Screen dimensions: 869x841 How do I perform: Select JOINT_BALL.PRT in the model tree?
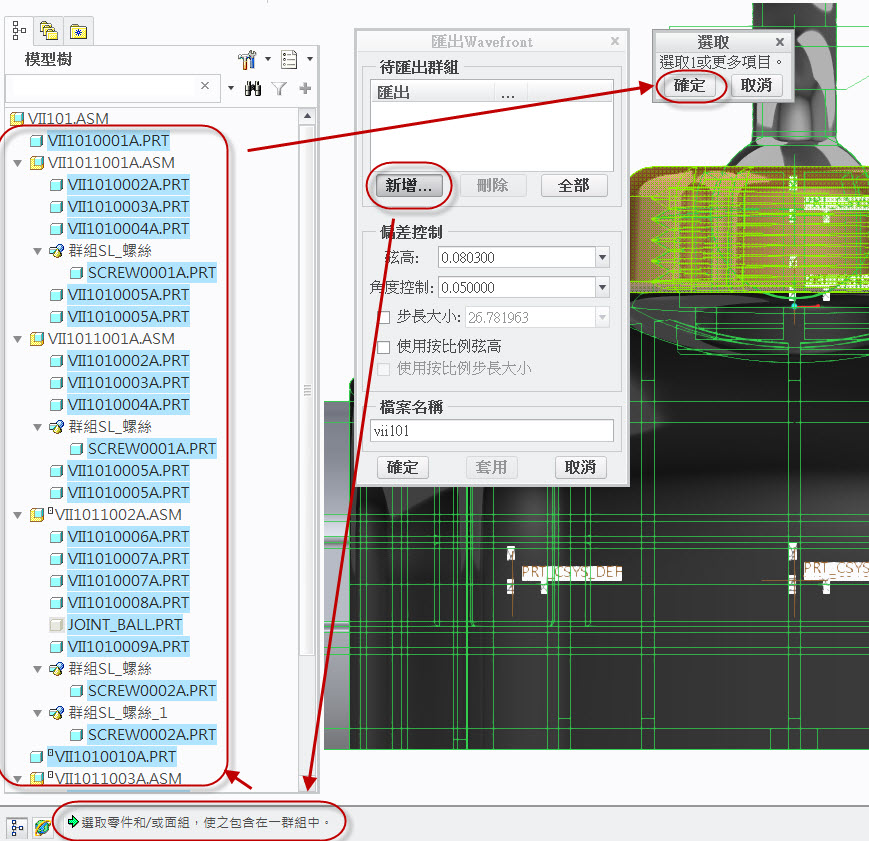tap(124, 625)
